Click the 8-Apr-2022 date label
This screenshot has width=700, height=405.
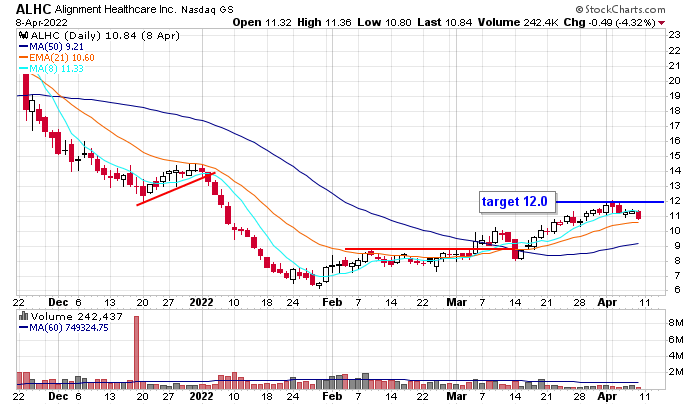point(42,22)
